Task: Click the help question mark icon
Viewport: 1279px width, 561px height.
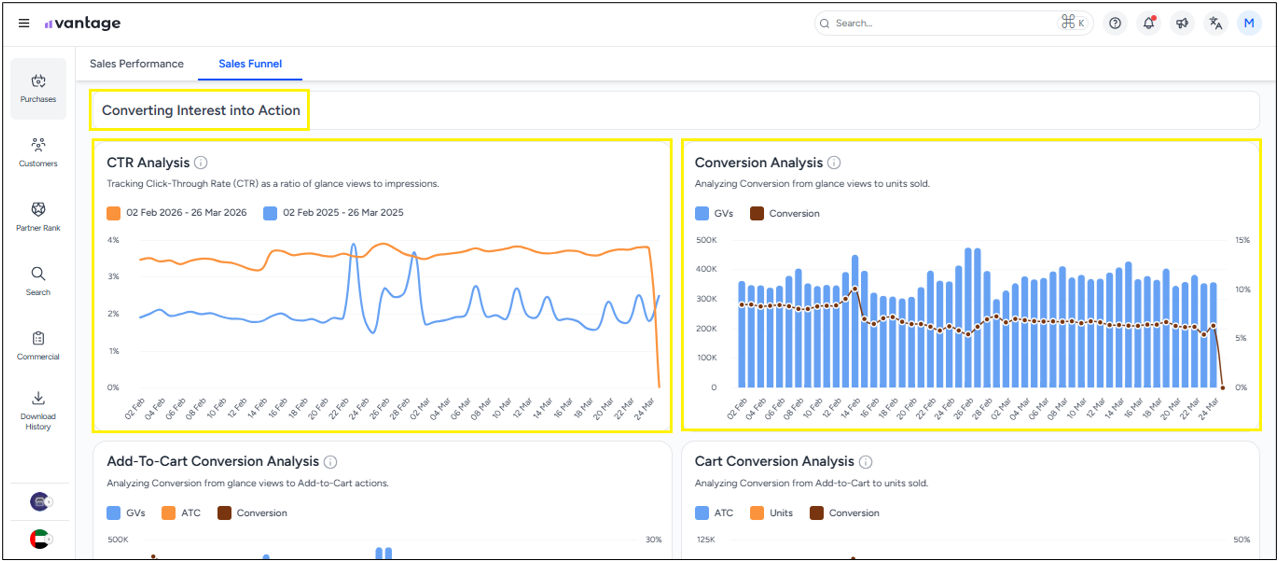Action: (x=1115, y=23)
